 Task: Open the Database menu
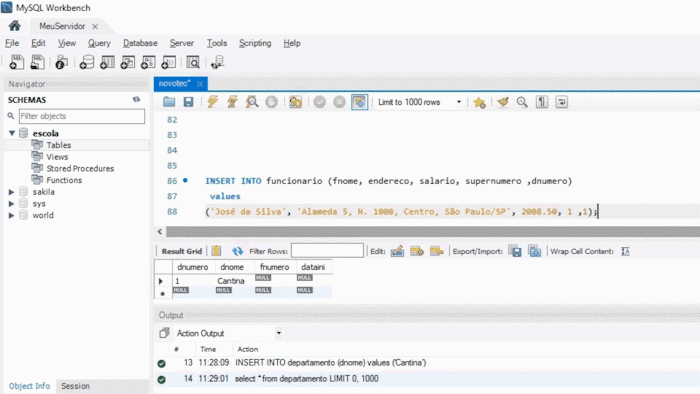pos(140,43)
